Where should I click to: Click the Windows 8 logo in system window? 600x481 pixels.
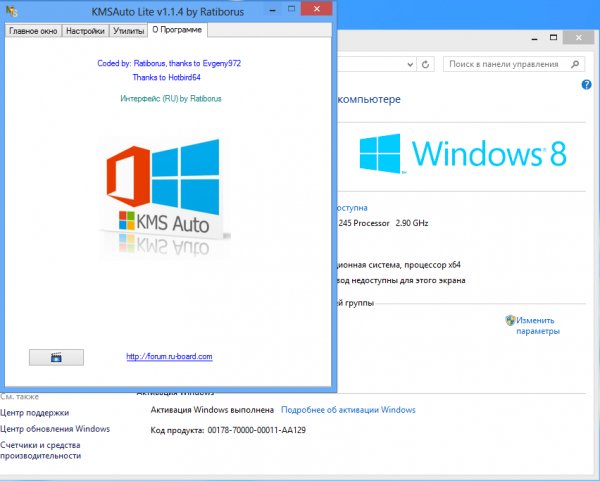click(x=463, y=154)
